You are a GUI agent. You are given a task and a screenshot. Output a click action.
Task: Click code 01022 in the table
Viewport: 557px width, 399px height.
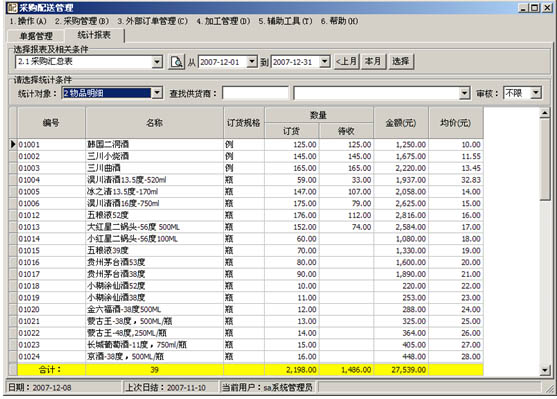(29, 333)
